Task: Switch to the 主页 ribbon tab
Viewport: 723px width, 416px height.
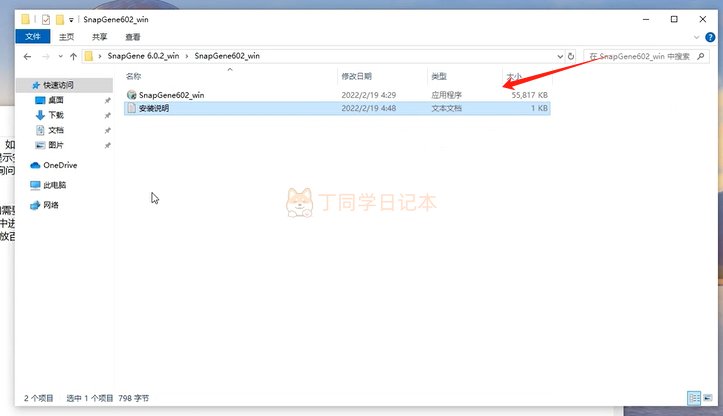Action: click(66, 37)
